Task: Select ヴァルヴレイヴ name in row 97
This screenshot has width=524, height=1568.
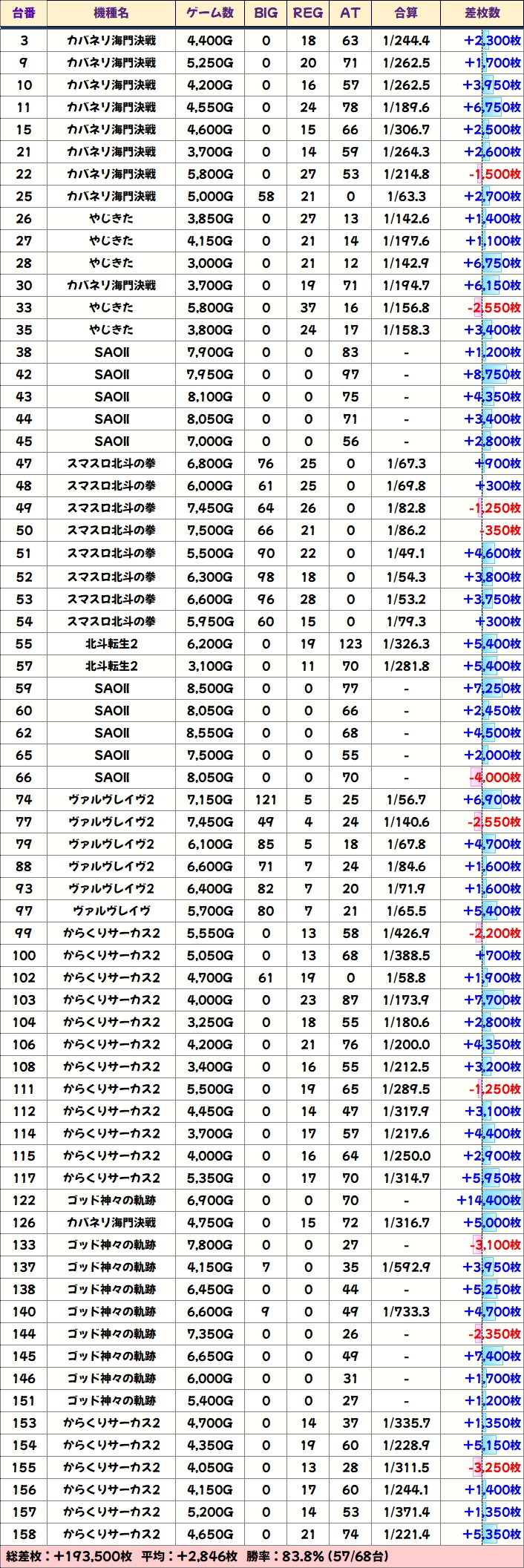Action: 111,911
